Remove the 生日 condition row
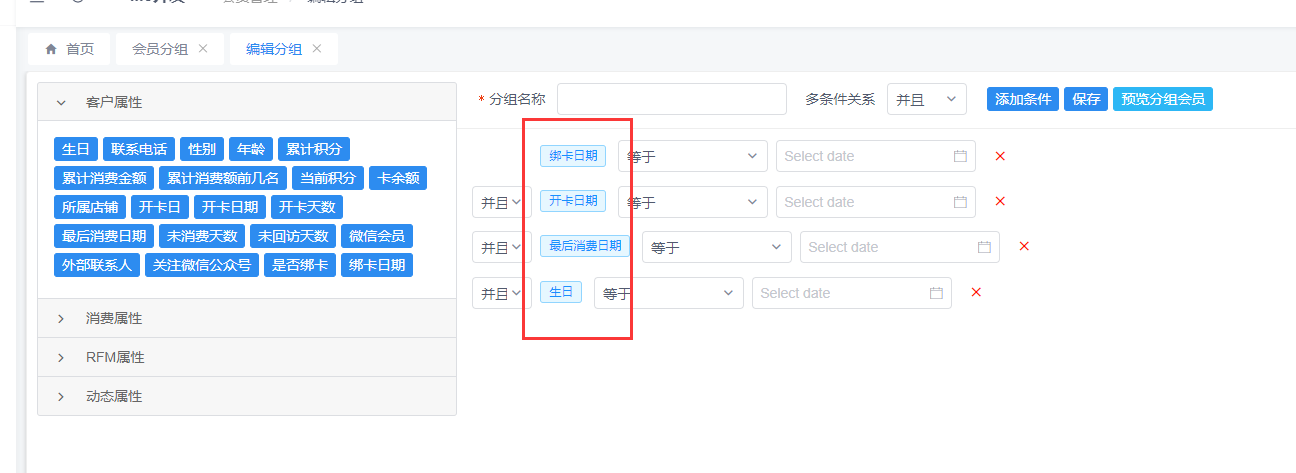Screen dimensions: 1296x473 coord(976,293)
